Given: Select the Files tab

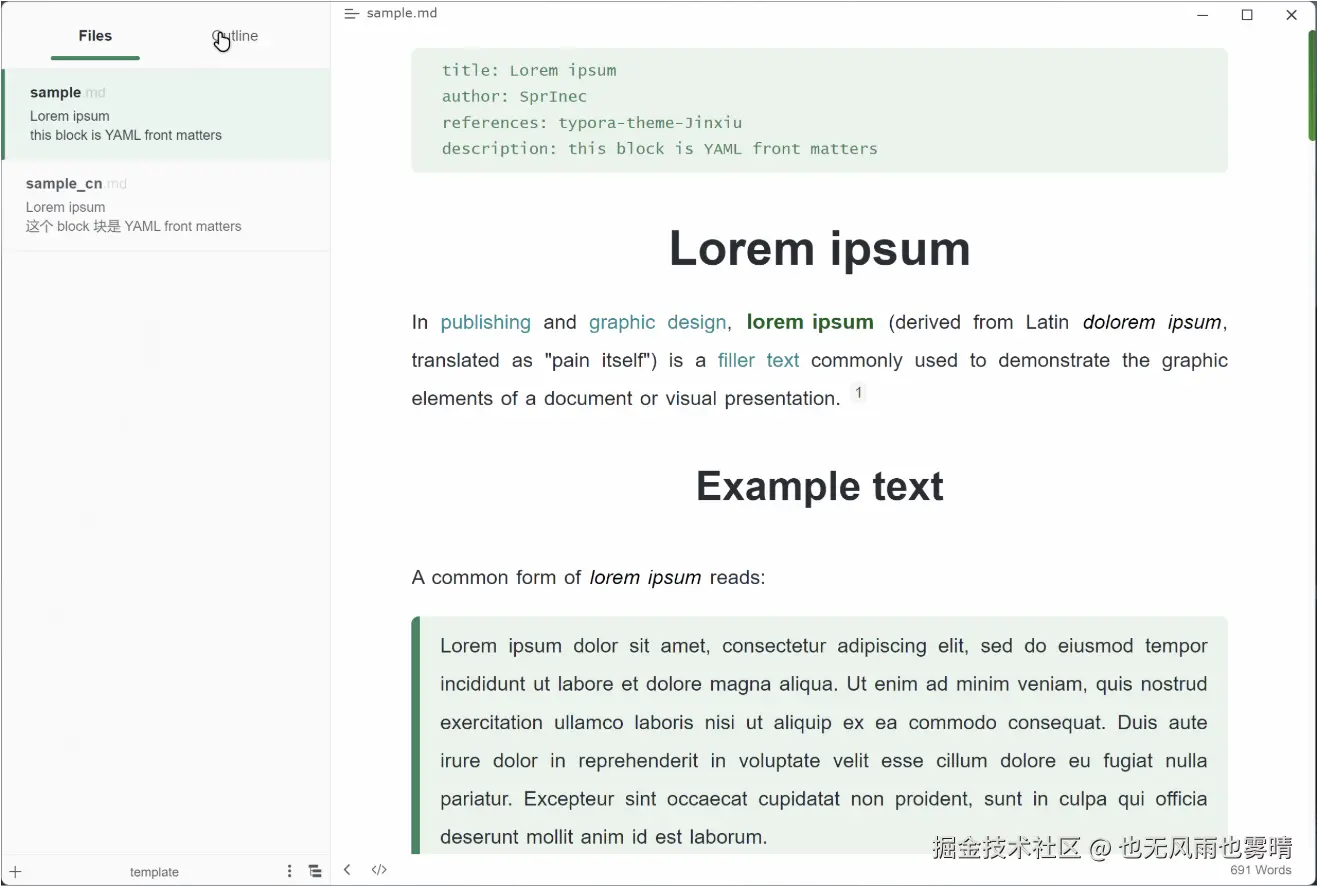Looking at the screenshot, I should [95, 36].
